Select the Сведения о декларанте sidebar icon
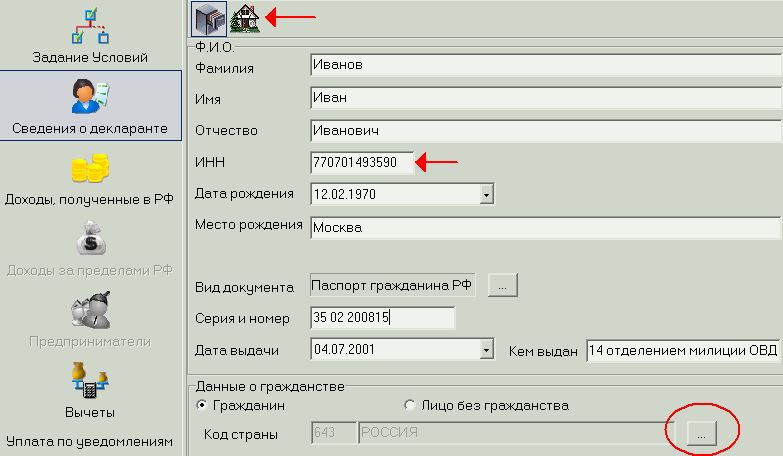783x456 pixels. 90,96
